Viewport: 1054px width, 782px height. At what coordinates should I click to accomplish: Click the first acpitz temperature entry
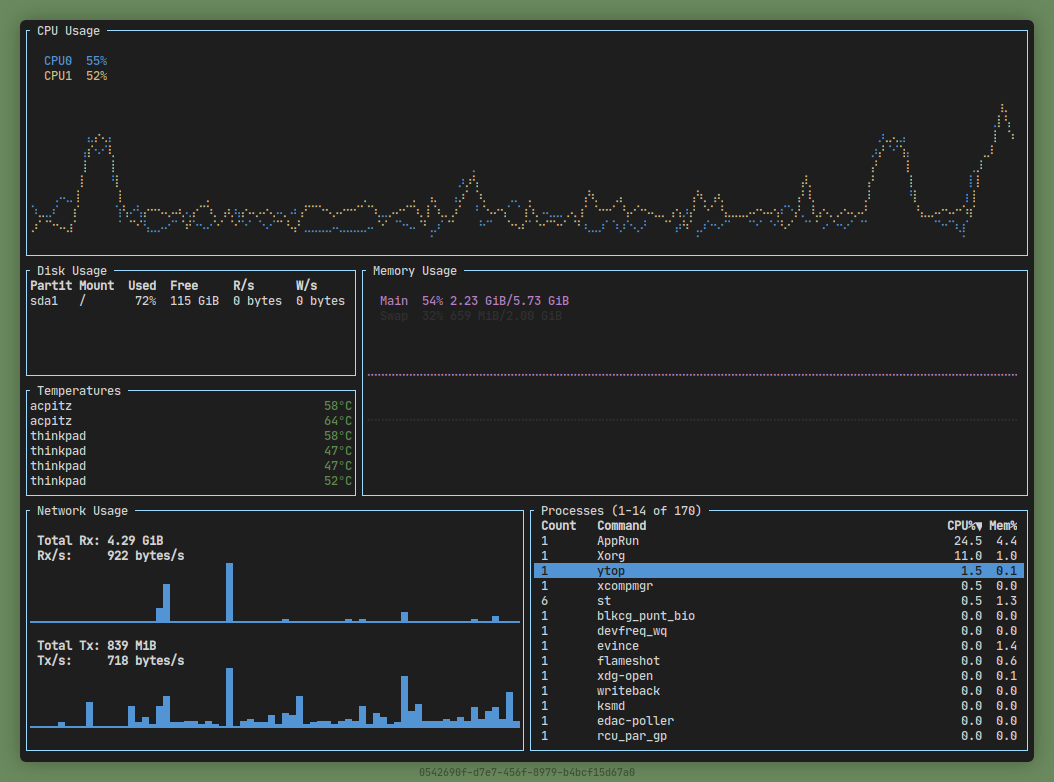pos(51,406)
